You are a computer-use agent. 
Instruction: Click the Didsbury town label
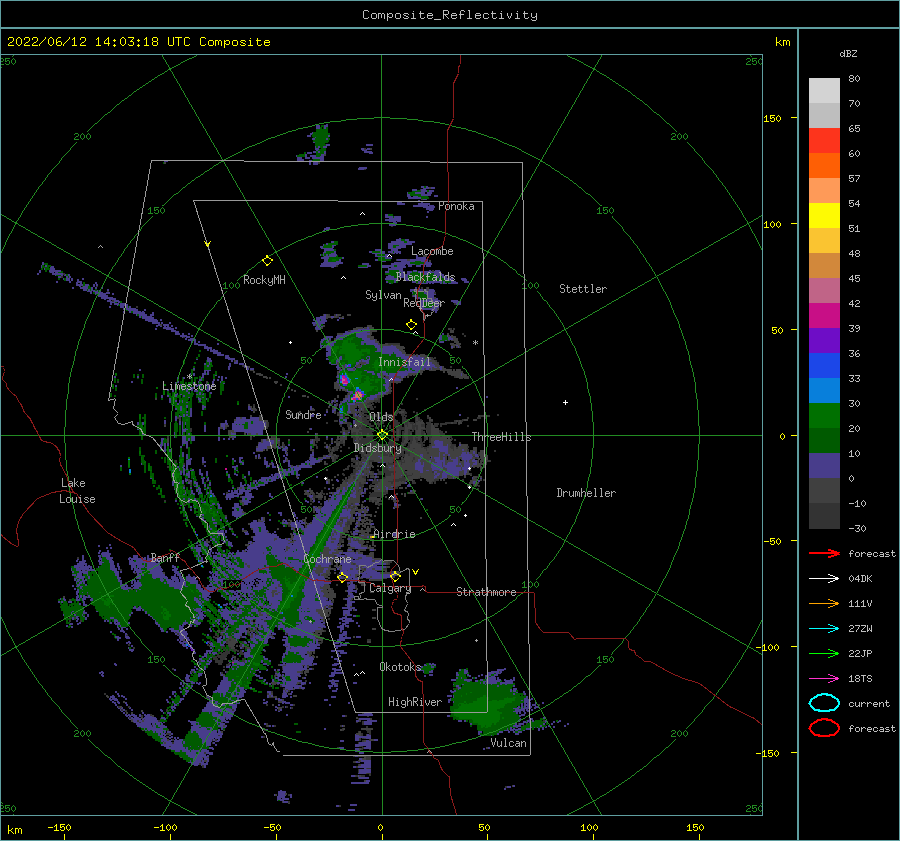(x=378, y=448)
